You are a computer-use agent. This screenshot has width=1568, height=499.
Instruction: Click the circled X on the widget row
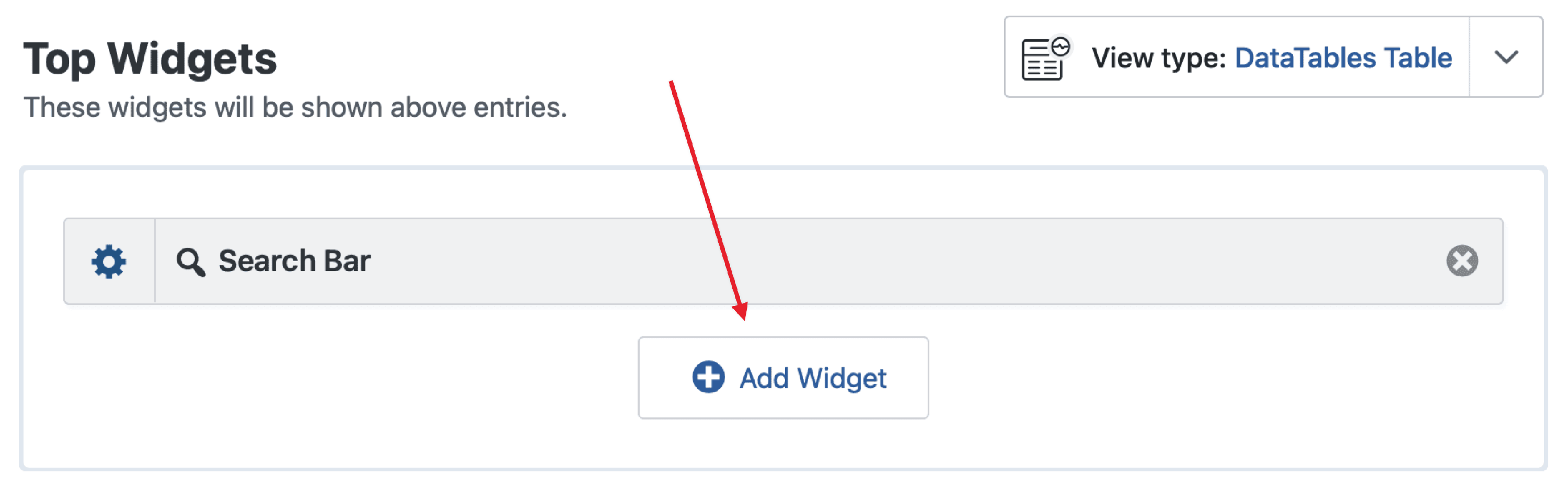coord(1463,261)
